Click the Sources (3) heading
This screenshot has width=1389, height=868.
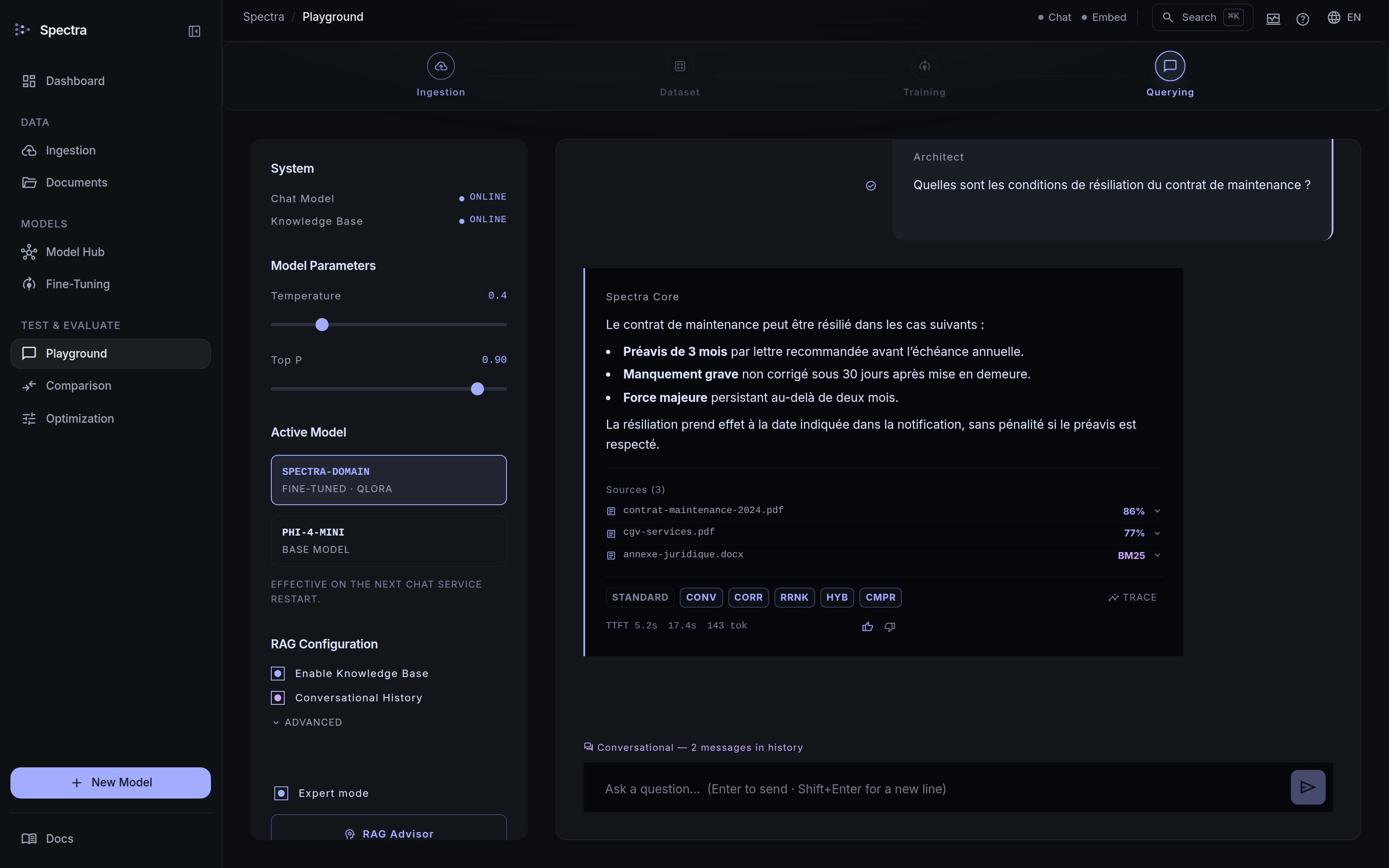(x=635, y=490)
